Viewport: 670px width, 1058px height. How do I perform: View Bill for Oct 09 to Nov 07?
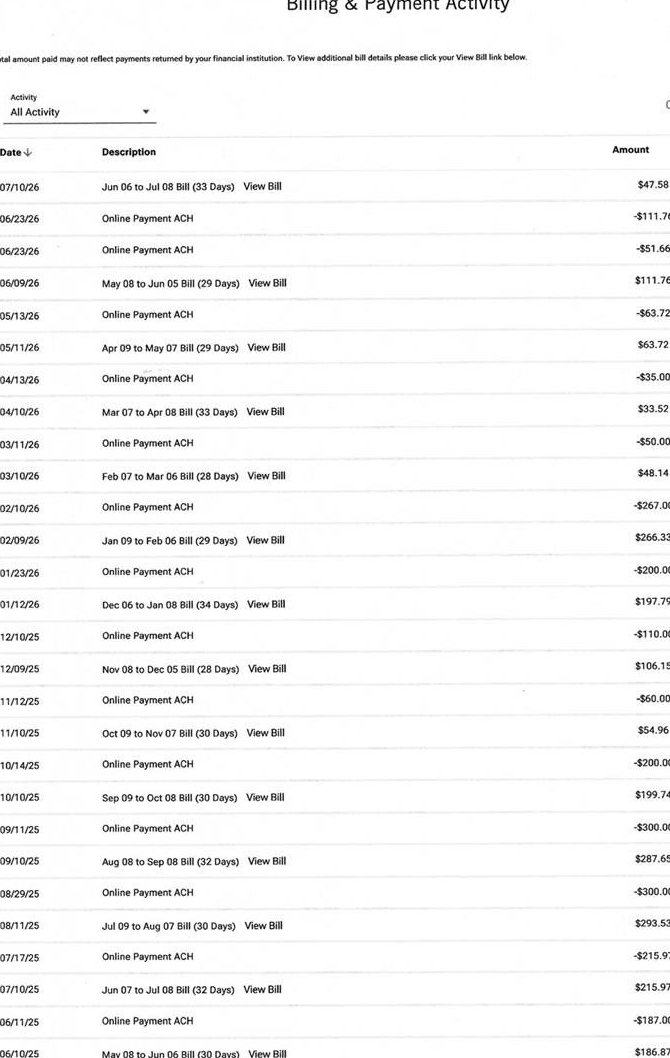pyautogui.click(x=265, y=733)
